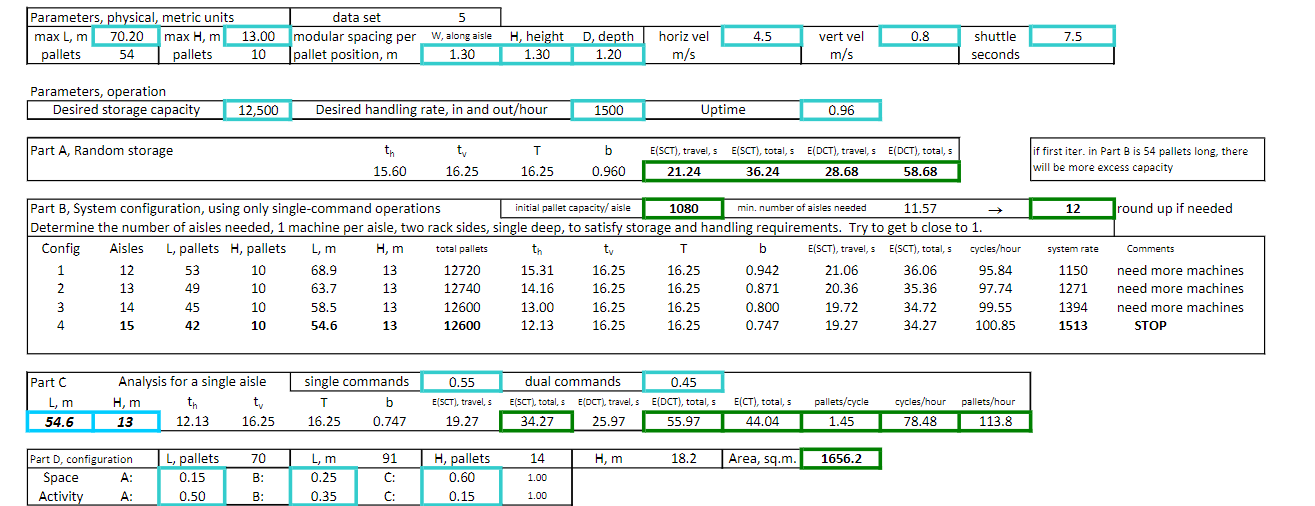Click the H height 1.30 input cell

[x=535, y=55]
